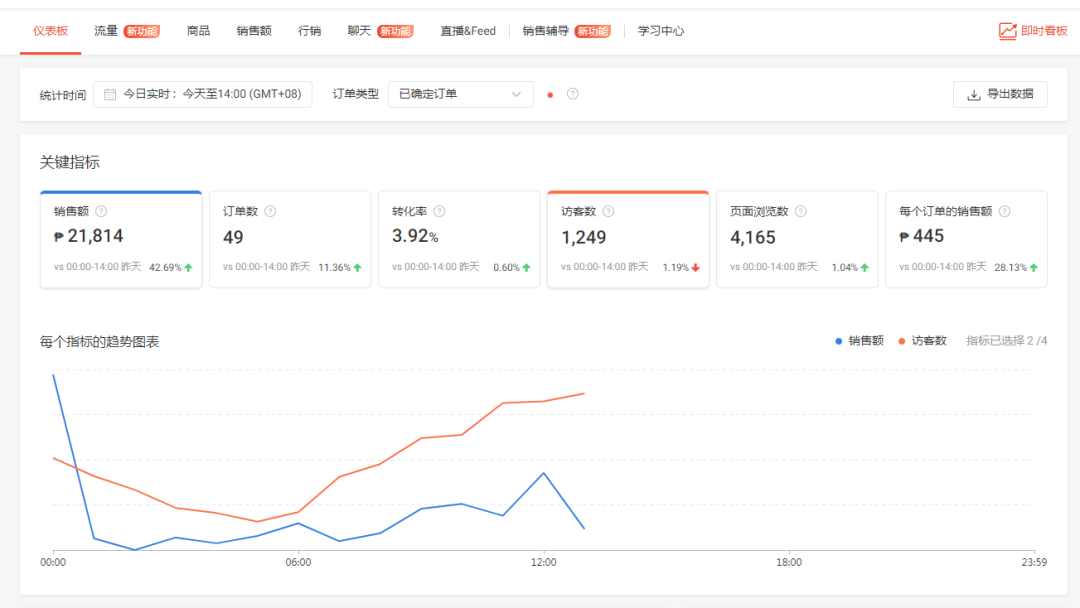Toggle the 订单数 metric card

click(290, 239)
